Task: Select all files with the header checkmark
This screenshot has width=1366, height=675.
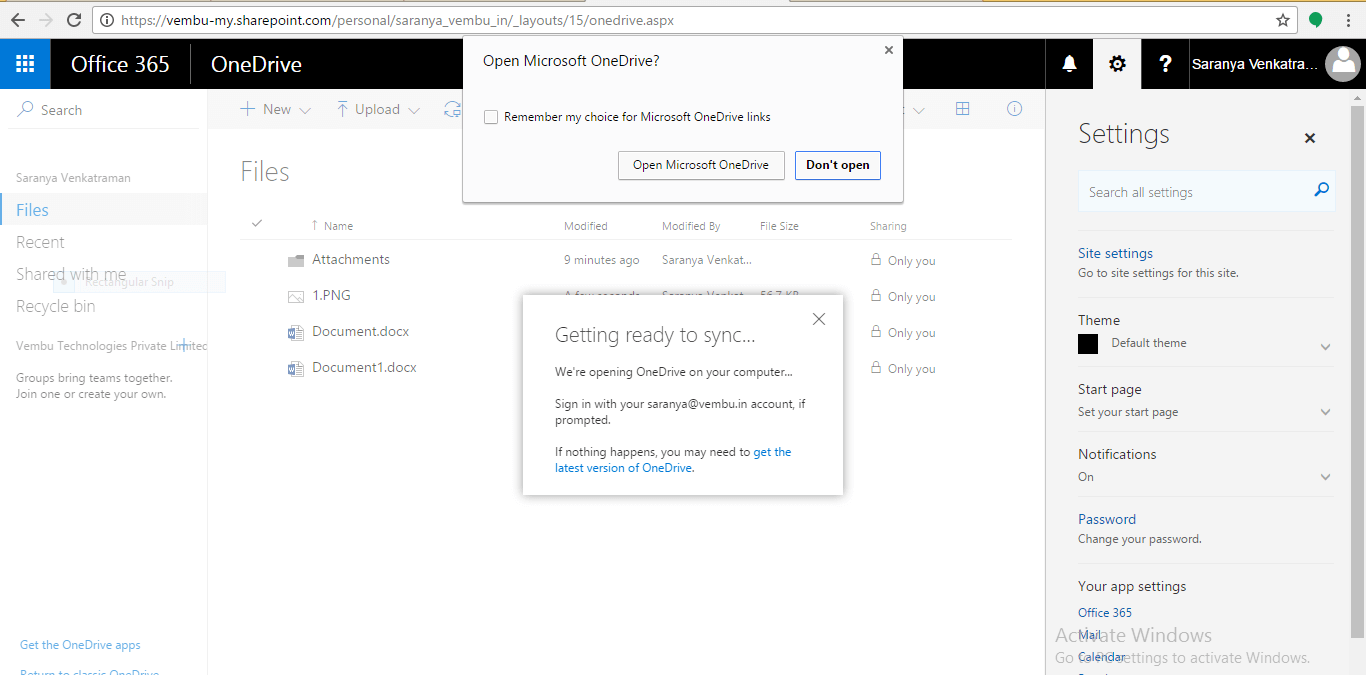Action: 257,223
